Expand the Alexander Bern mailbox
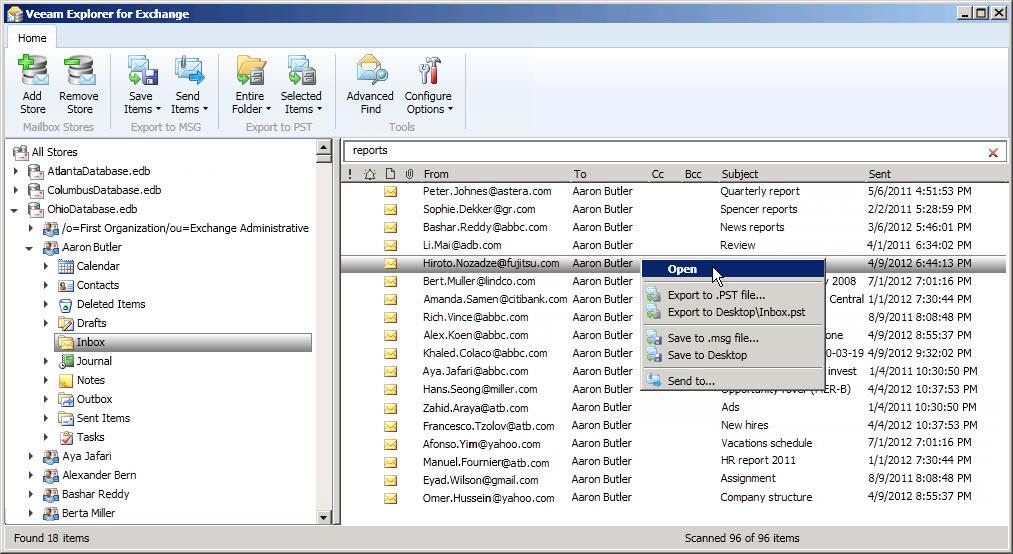The height and width of the screenshot is (554, 1013). pyautogui.click(x=30, y=475)
